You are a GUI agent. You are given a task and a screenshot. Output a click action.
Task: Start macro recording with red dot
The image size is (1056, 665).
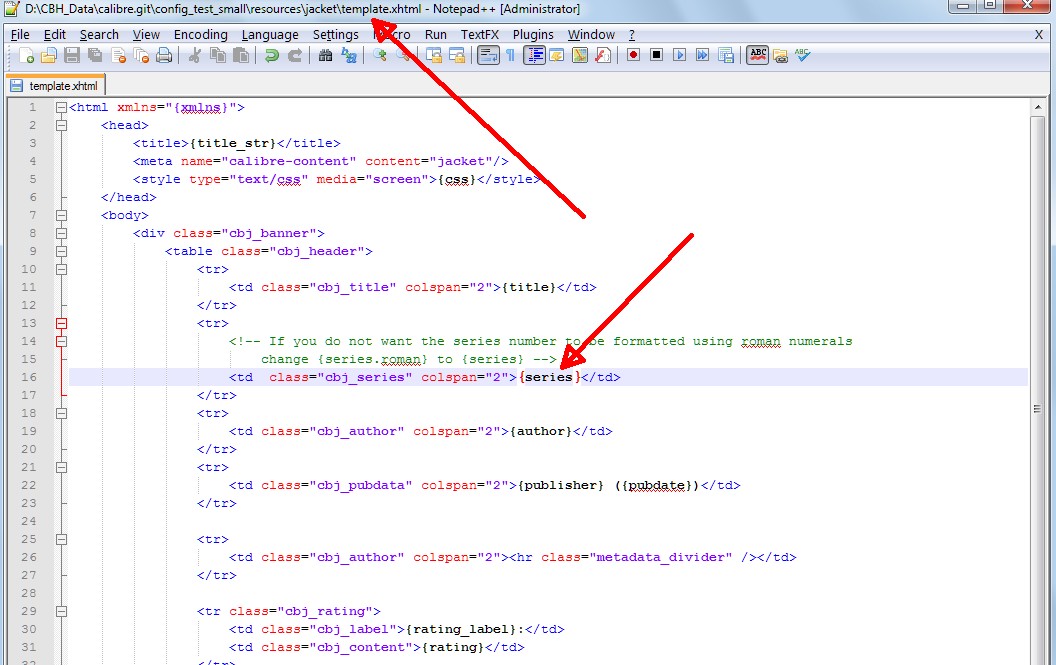633,55
